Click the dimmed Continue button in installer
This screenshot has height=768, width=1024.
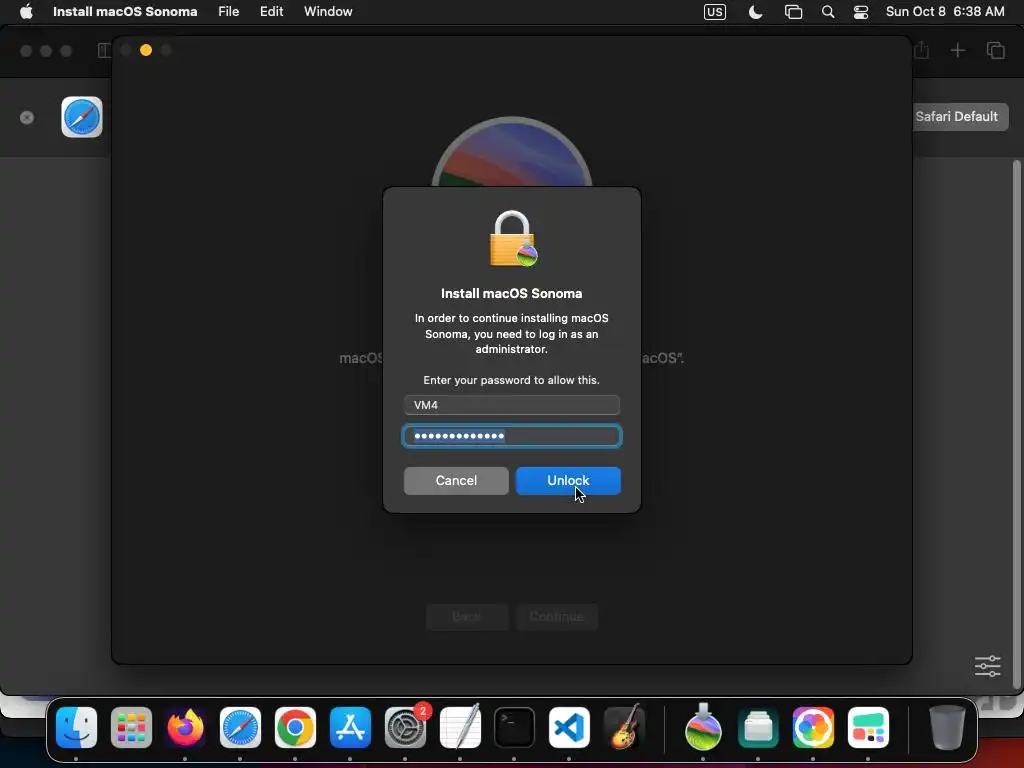(x=556, y=616)
